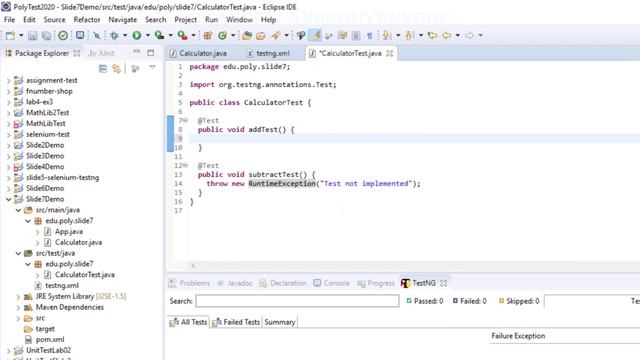Open the File menu
The height and width of the screenshot is (360, 640).
[9, 20]
